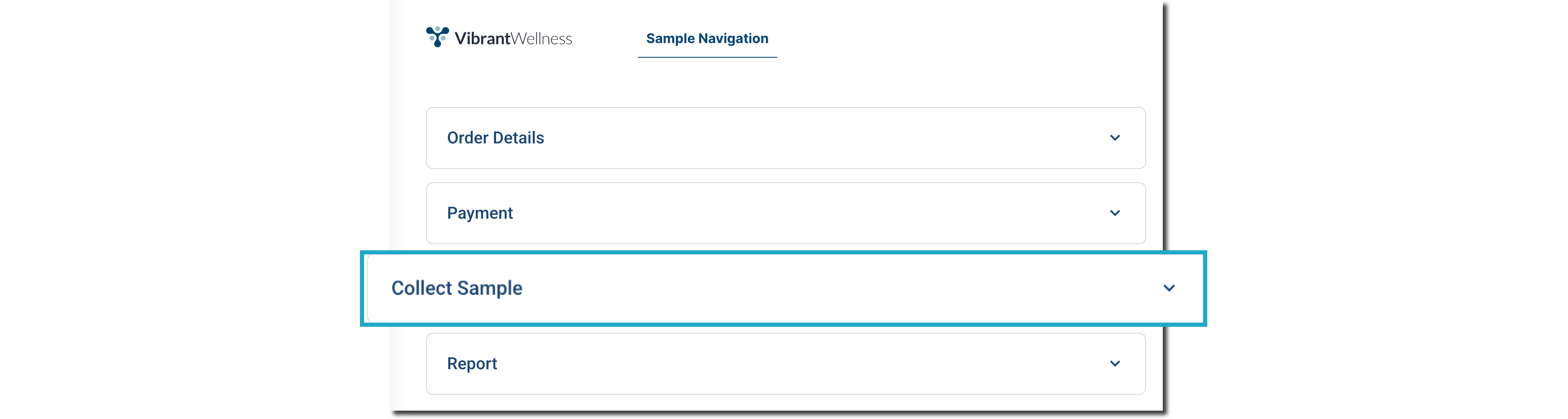Open the Sample Navigation tab
The image size is (1568, 419).
tap(707, 39)
